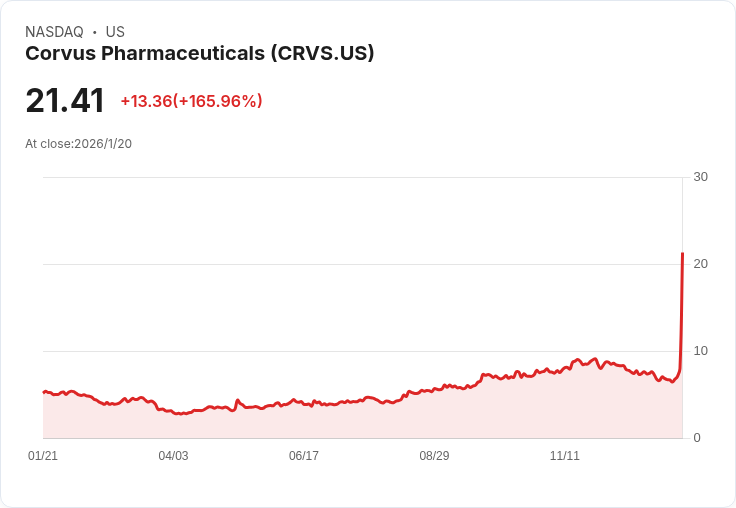736x508 pixels.
Task: Open the Corvus Pharmaceuticals (CRVS.US) title
Action: point(200,54)
